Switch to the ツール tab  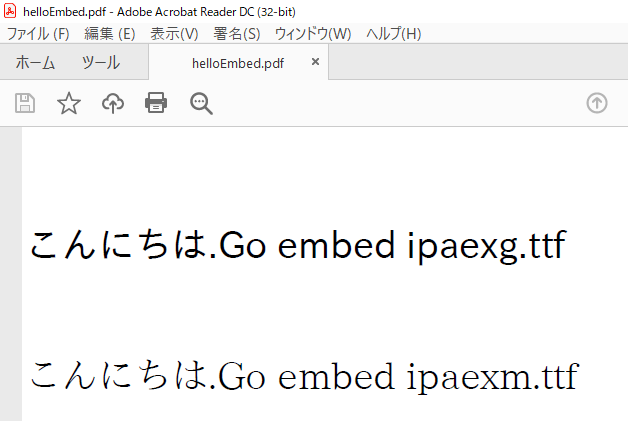[101, 63]
